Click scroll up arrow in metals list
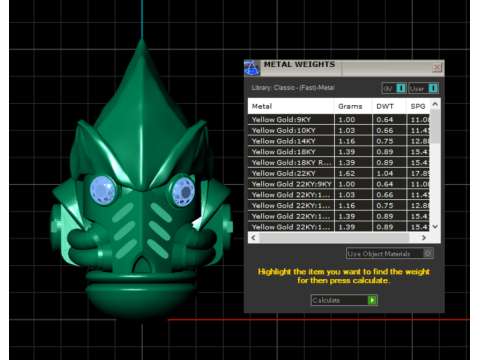 pos(435,104)
